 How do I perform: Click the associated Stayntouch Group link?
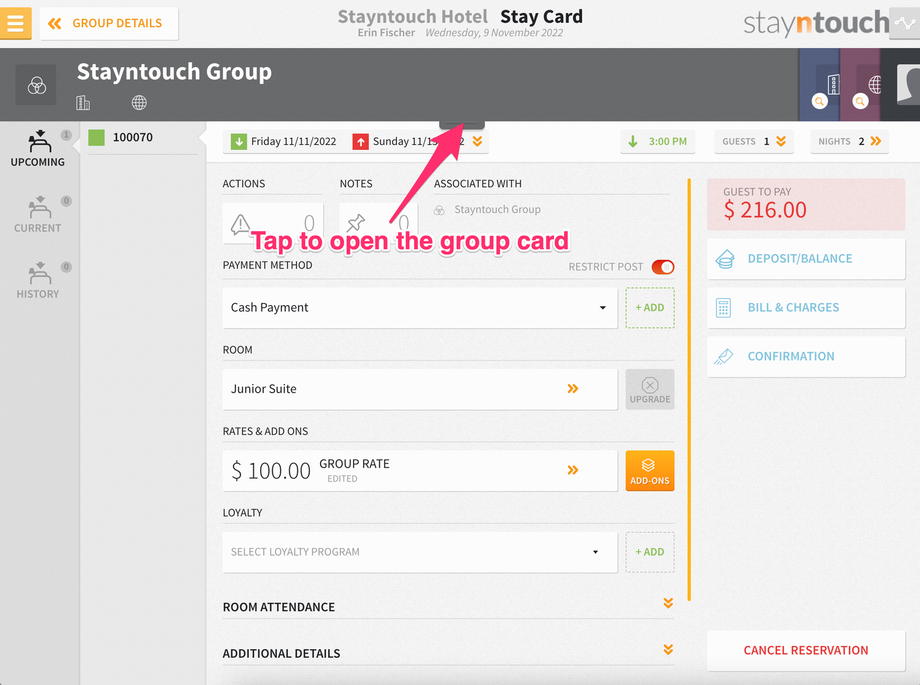pos(497,210)
